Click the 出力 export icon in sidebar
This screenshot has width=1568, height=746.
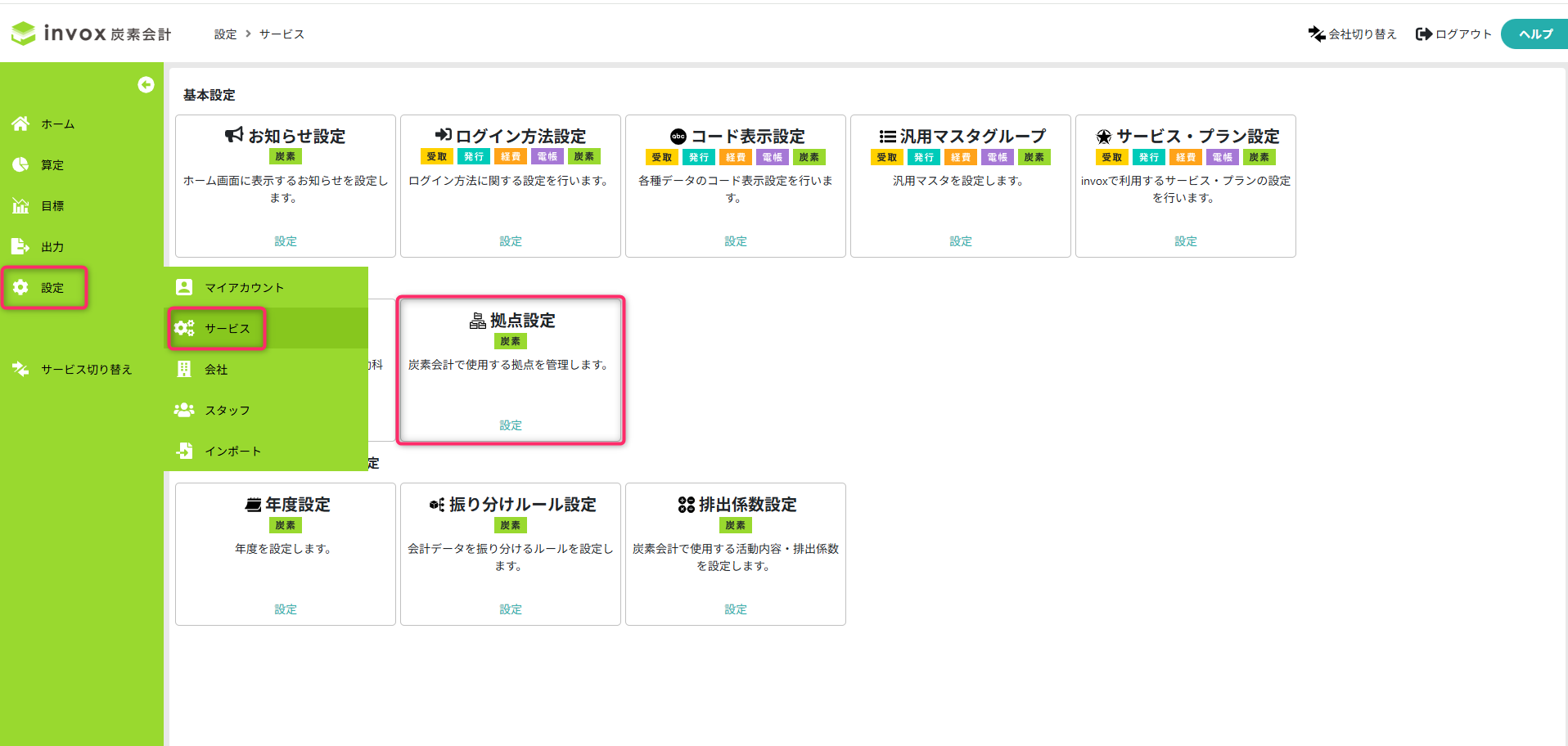(x=20, y=246)
